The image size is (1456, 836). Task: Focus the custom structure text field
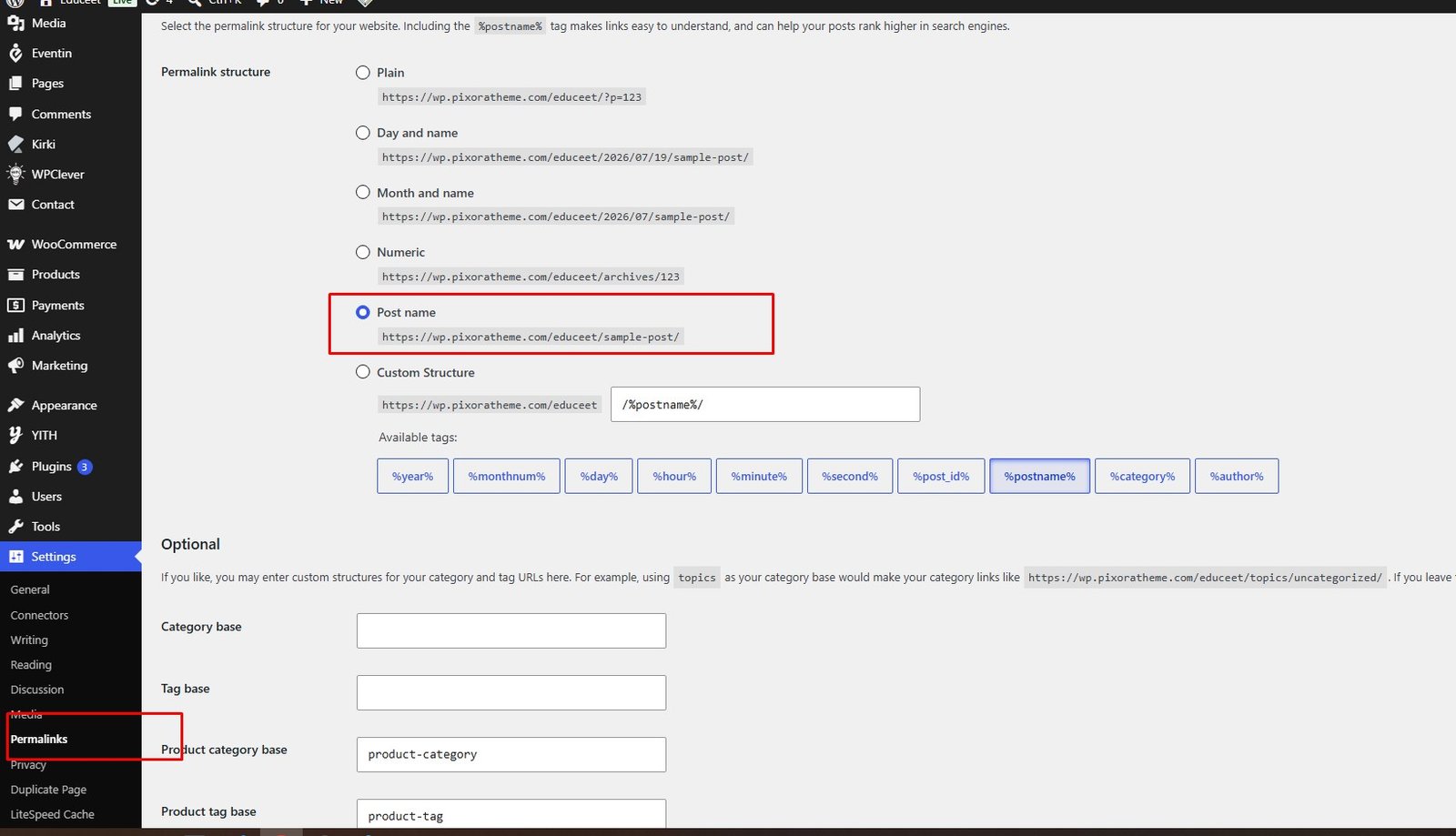765,405
